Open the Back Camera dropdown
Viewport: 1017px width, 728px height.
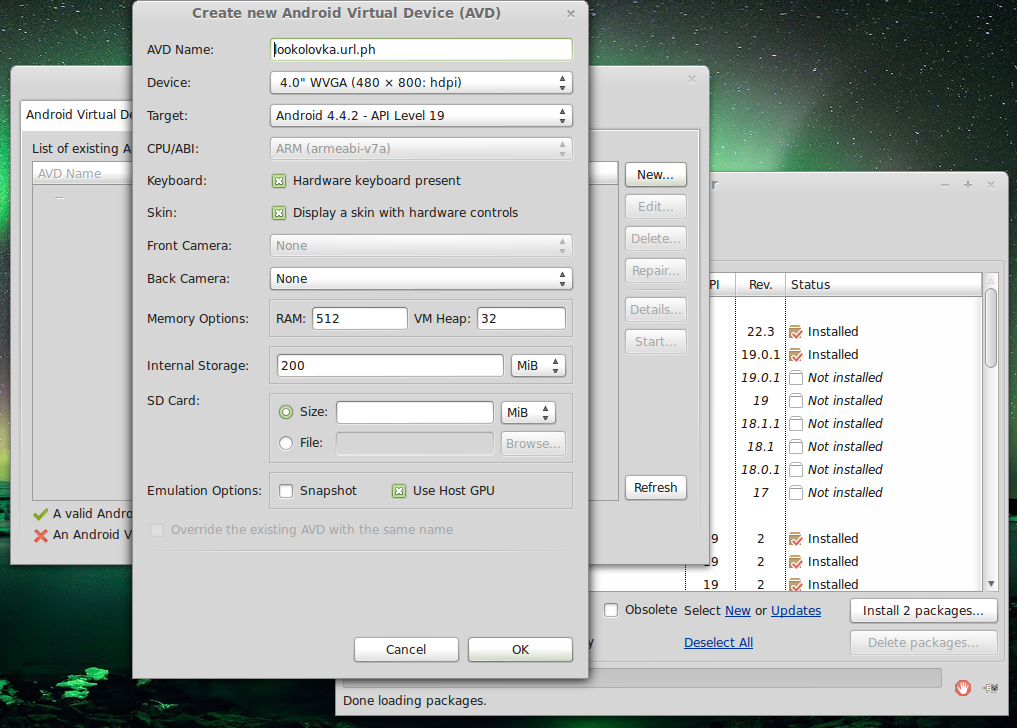tap(421, 279)
